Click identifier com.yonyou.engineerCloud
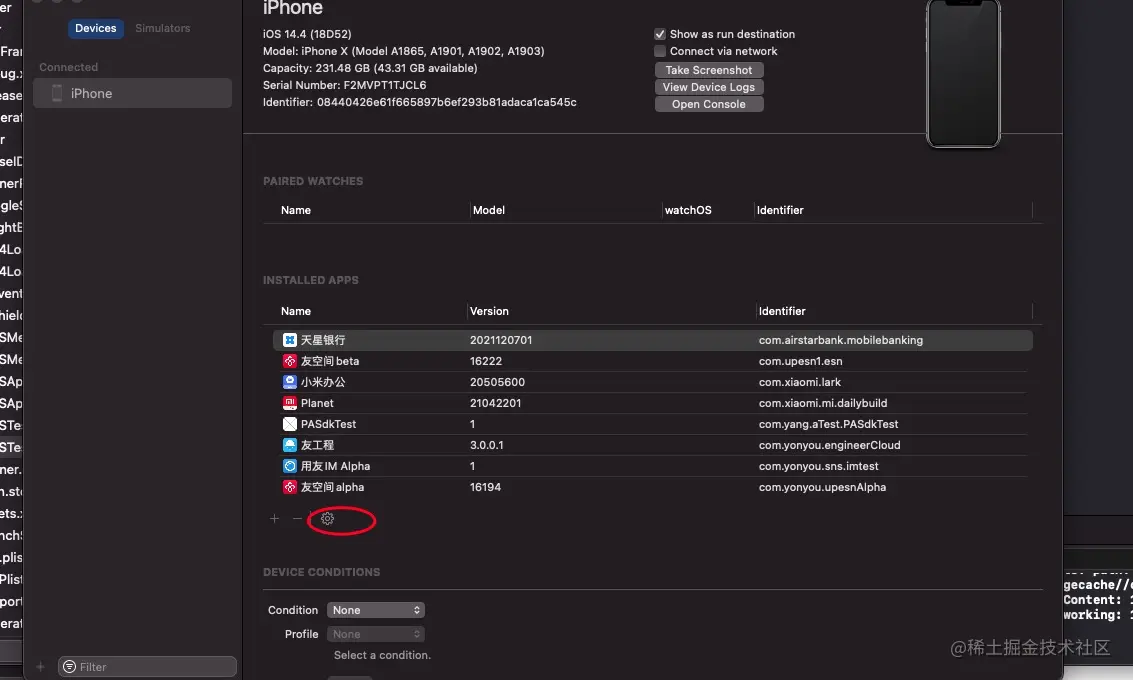This screenshot has width=1133, height=680. click(x=829, y=444)
